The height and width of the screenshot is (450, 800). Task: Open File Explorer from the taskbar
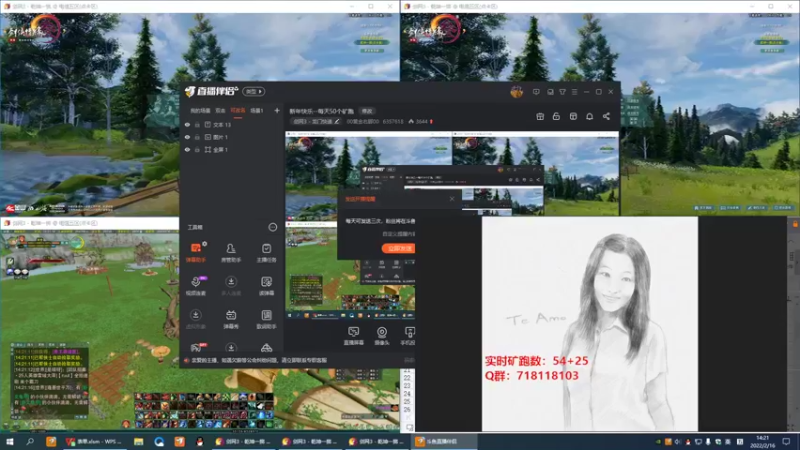138,441
